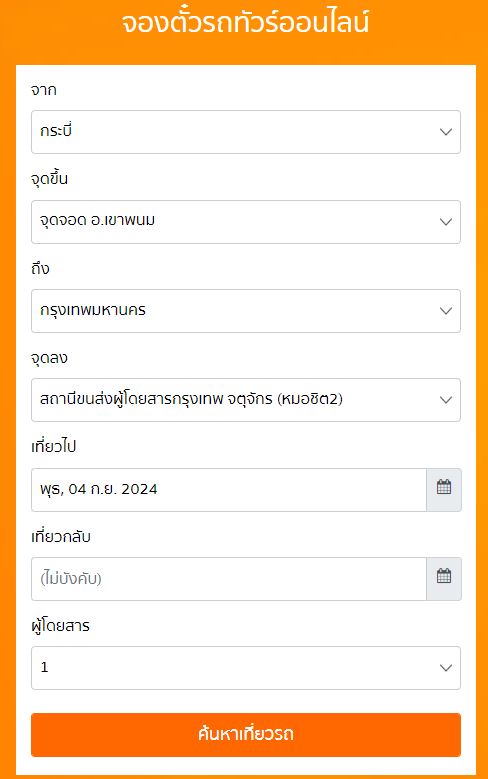488x779 pixels.
Task: Click the ค้นหาเที่ยวรถ search button
Action: click(x=246, y=735)
